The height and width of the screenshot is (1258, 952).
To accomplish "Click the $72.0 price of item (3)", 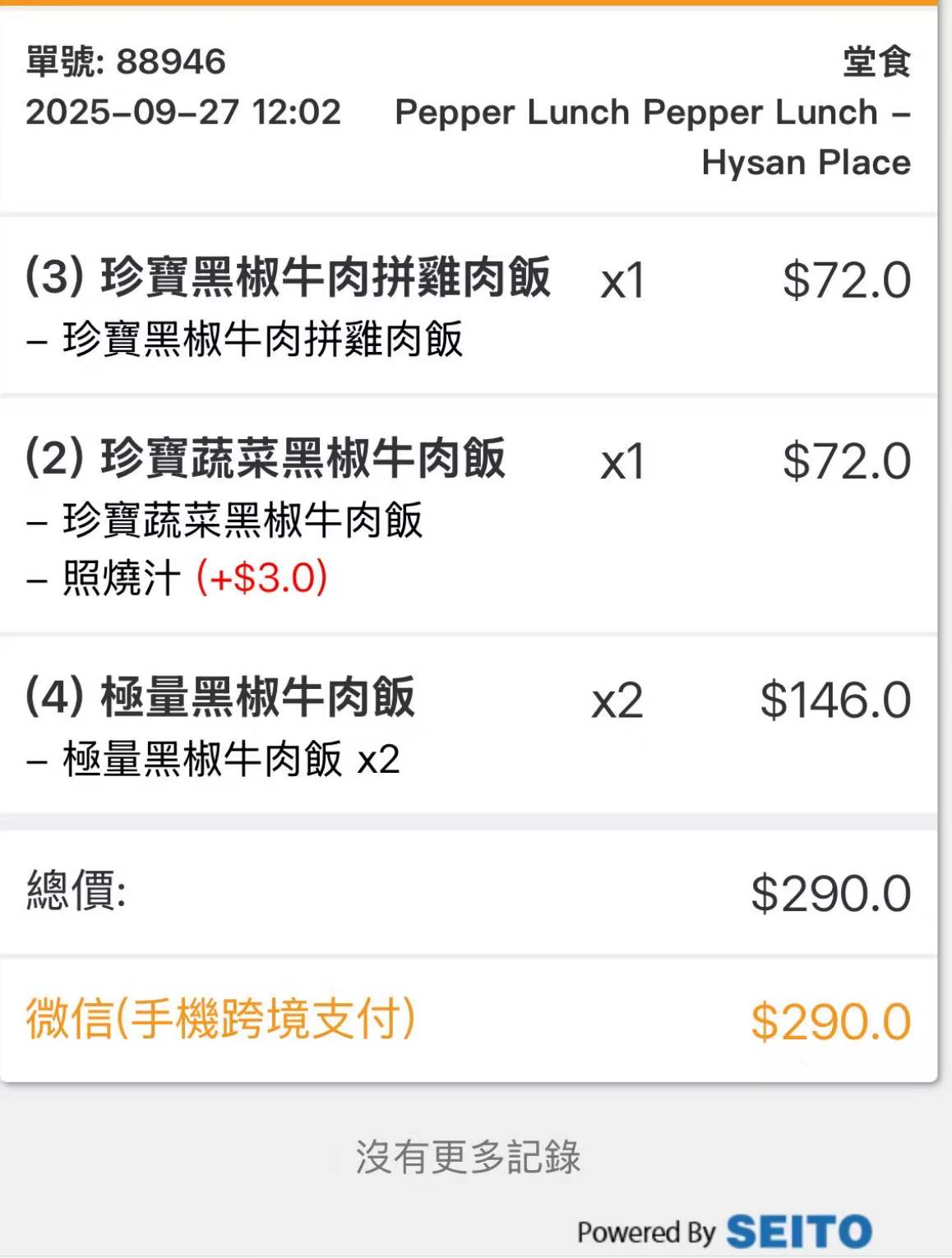I will (x=846, y=280).
